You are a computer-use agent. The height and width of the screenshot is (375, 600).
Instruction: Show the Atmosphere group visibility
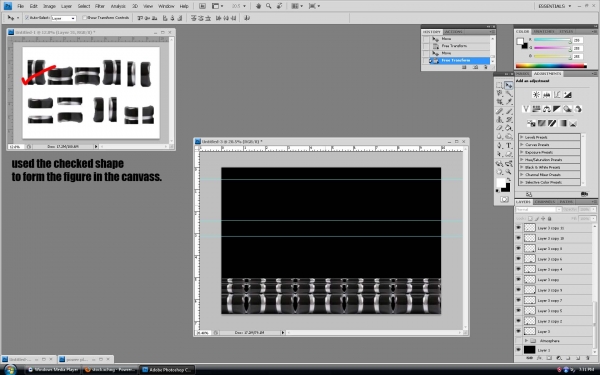(x=518, y=341)
